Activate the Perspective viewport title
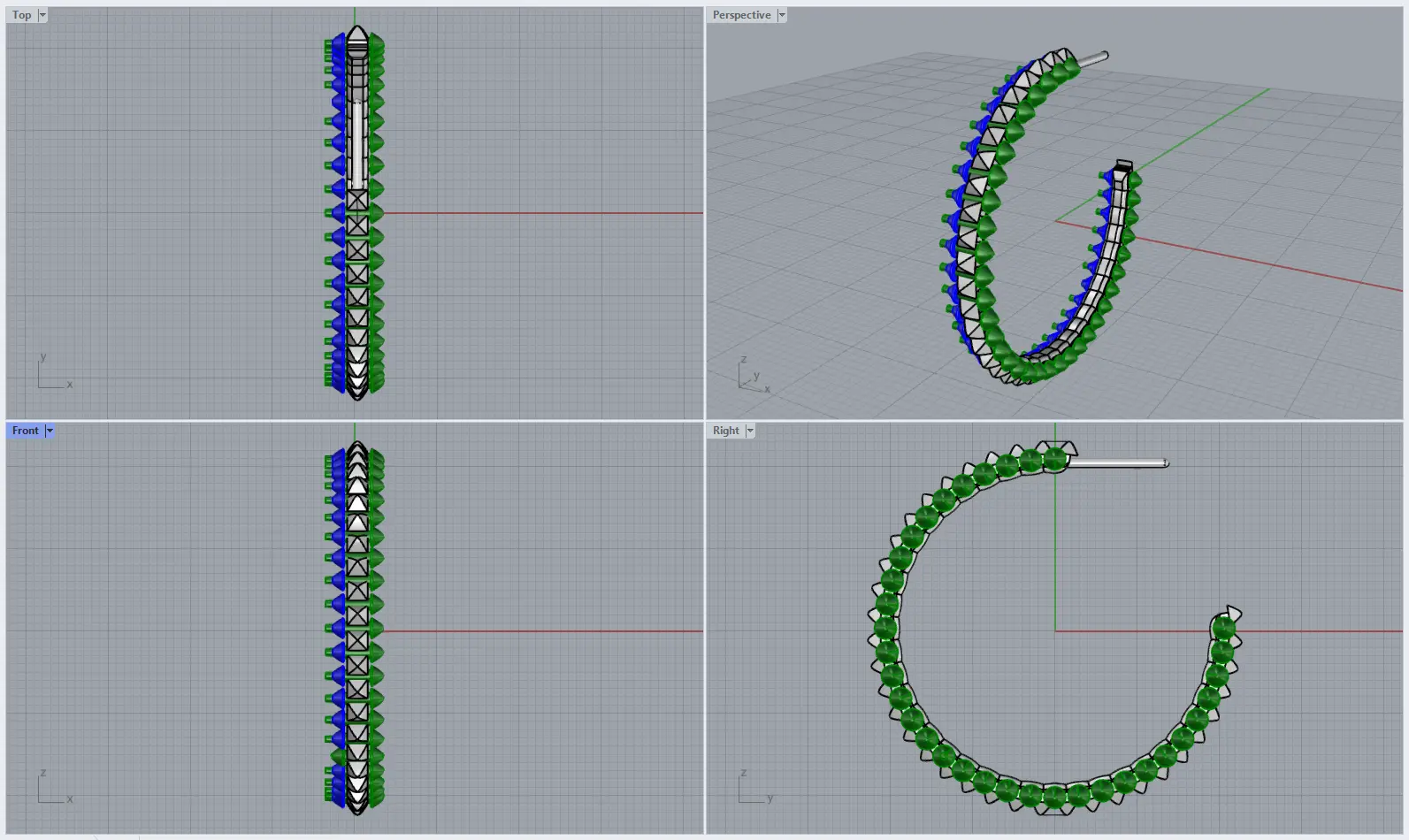This screenshot has width=1409, height=840. [741, 15]
